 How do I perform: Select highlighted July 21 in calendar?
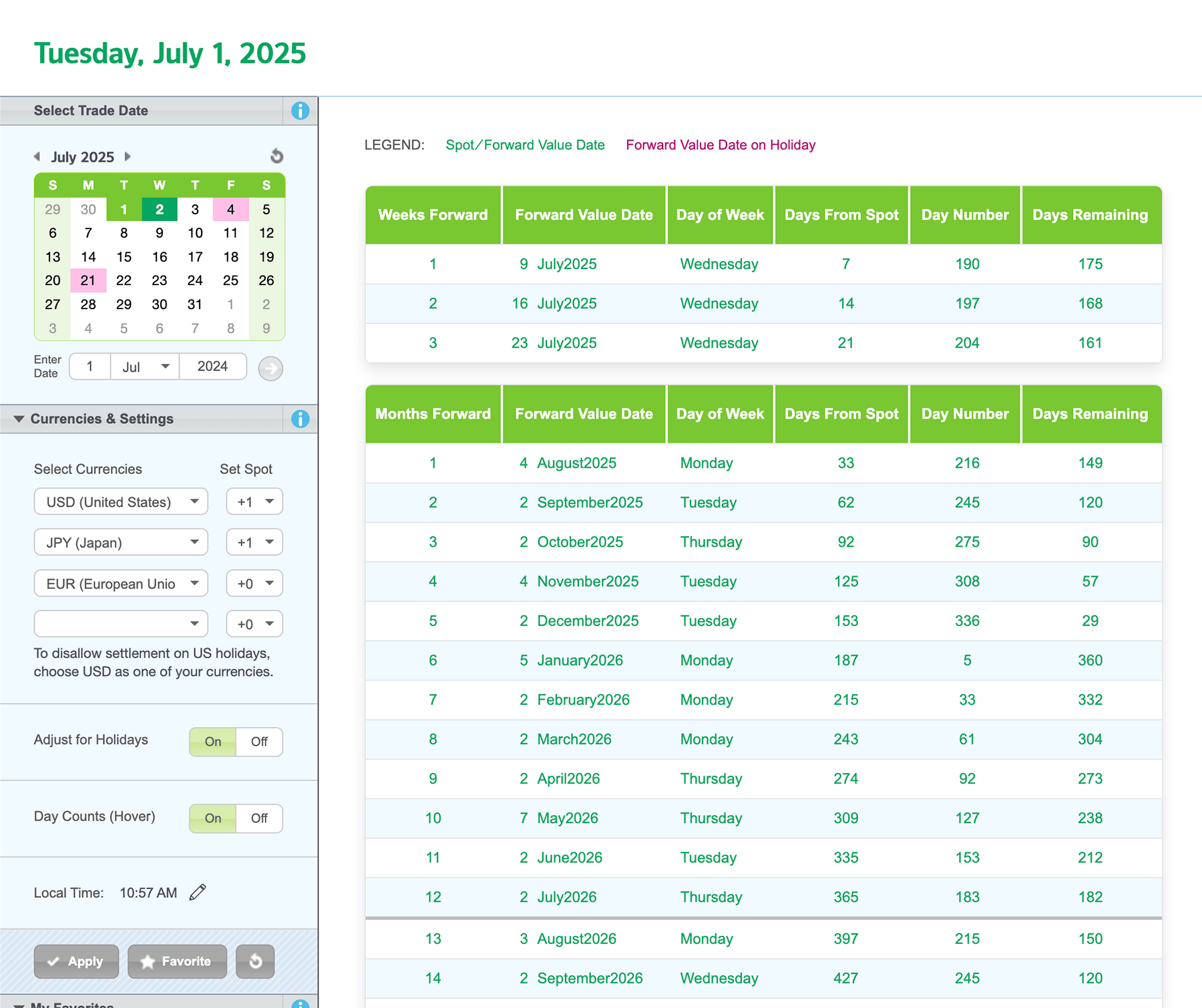click(88, 280)
